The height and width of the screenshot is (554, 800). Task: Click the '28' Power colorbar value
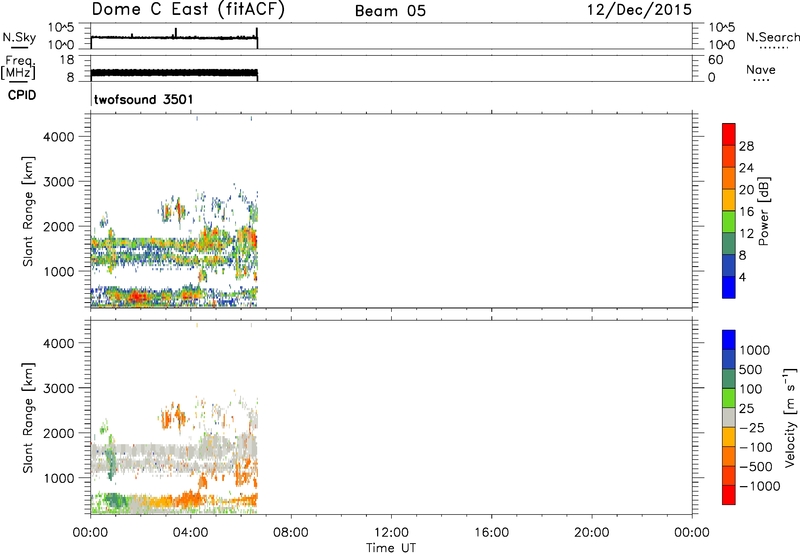pos(746,146)
